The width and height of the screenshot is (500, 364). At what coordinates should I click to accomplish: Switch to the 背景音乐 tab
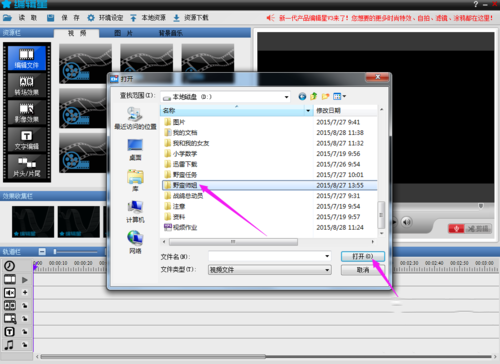pyautogui.click(x=171, y=33)
